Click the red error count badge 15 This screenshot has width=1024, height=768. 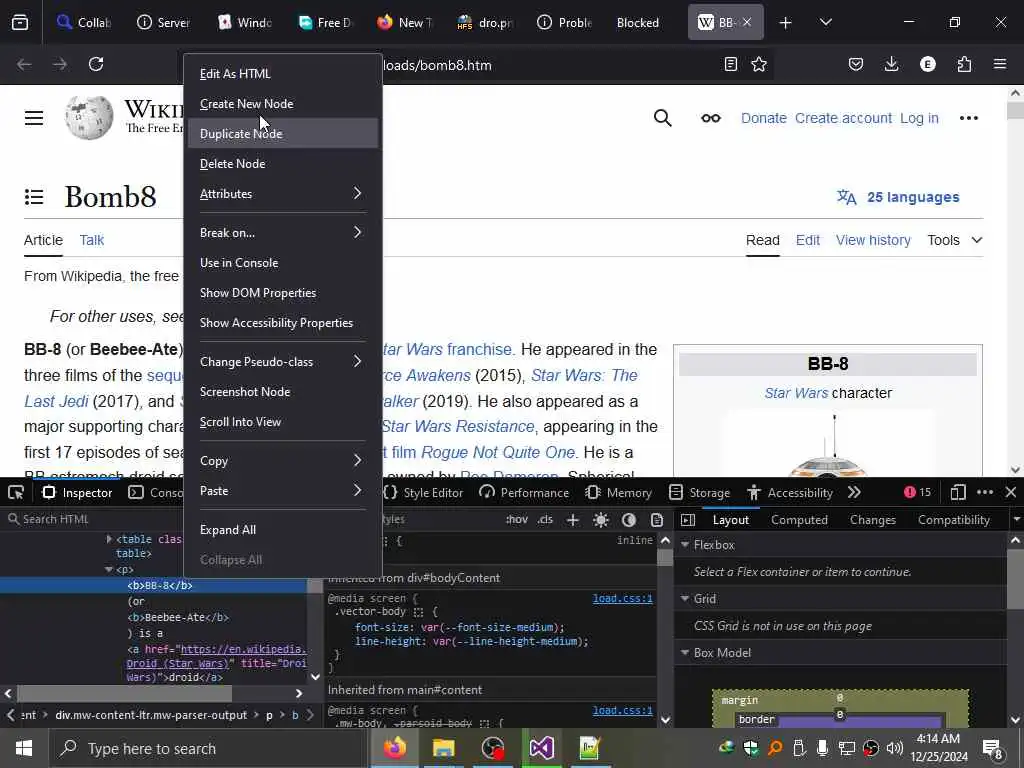[918, 492]
